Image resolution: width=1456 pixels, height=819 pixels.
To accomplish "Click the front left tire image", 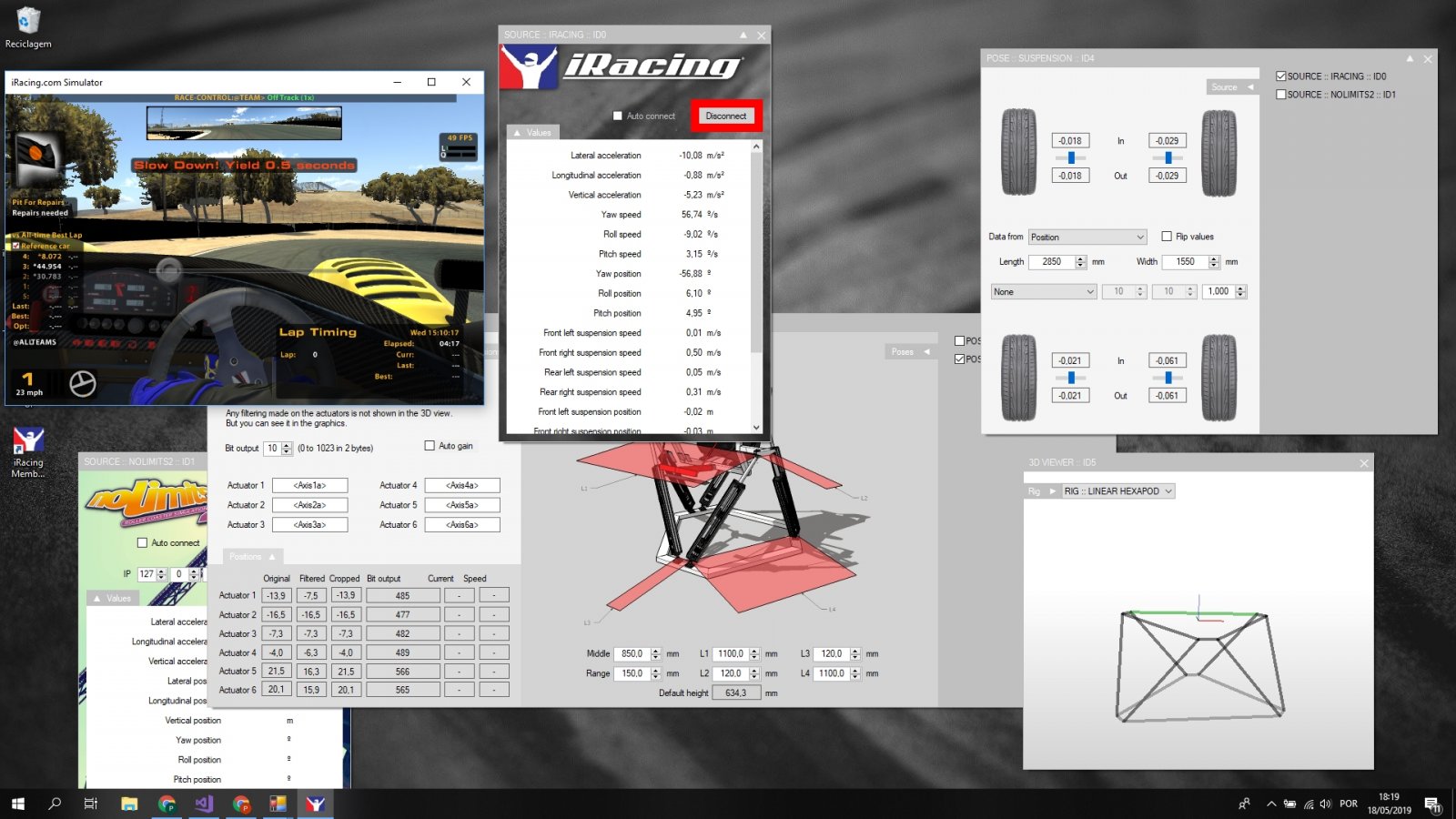I will [1018, 152].
